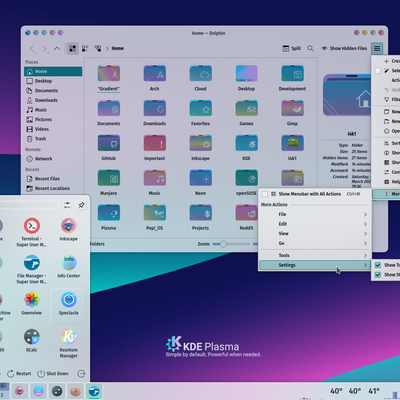400x400 pixels.
Task: Open the Development folder
Action: [292, 78]
